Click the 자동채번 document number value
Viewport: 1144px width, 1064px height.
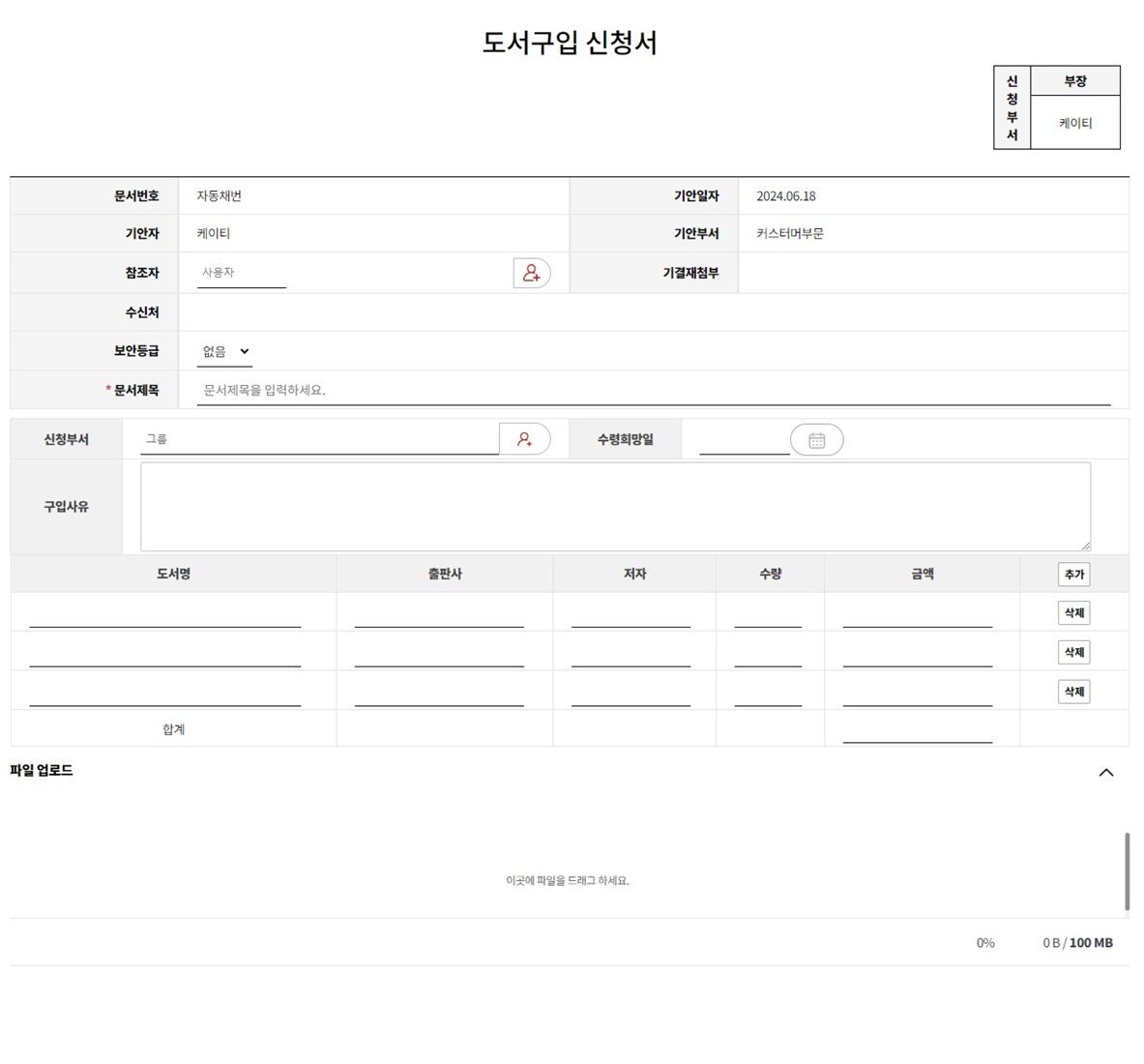tap(219, 196)
